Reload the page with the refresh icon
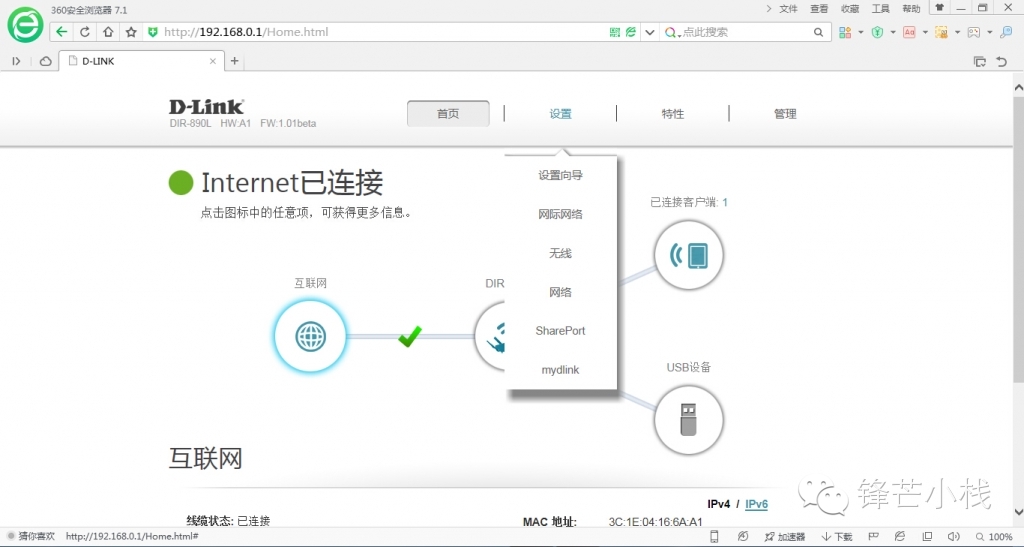Viewport: 1024px width, 547px height. 85,32
